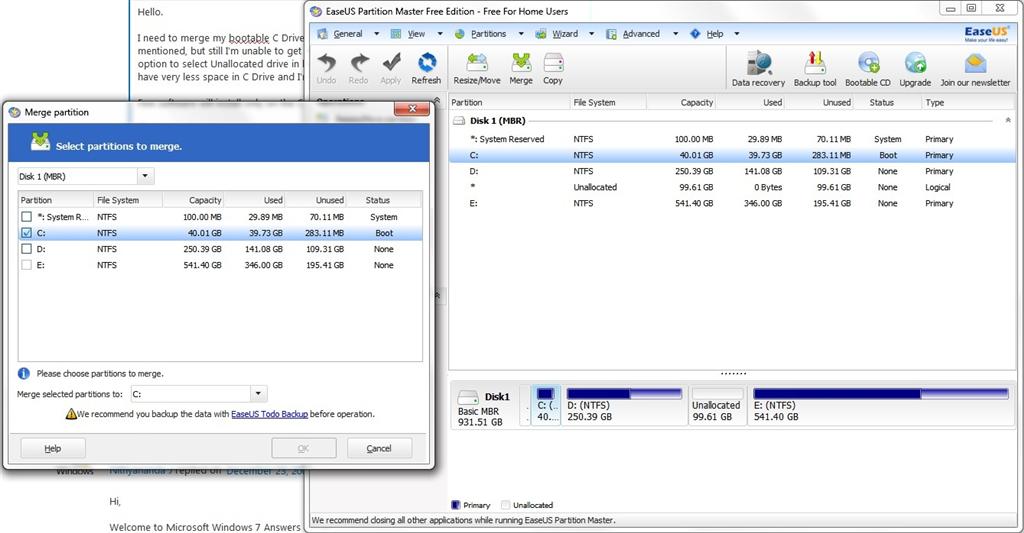
Task: Check the System Reserved partition box
Action: click(x=26, y=217)
